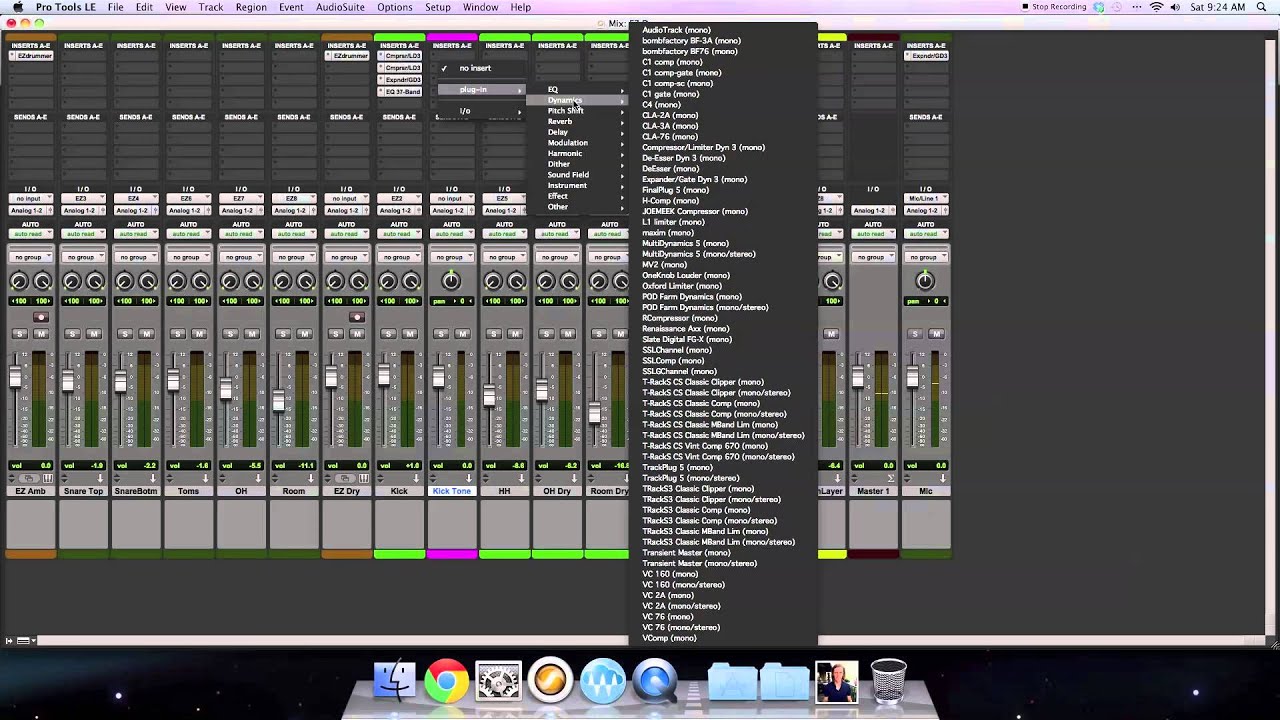Open the EZdrummer insert on EZ Amb track

tap(30, 56)
